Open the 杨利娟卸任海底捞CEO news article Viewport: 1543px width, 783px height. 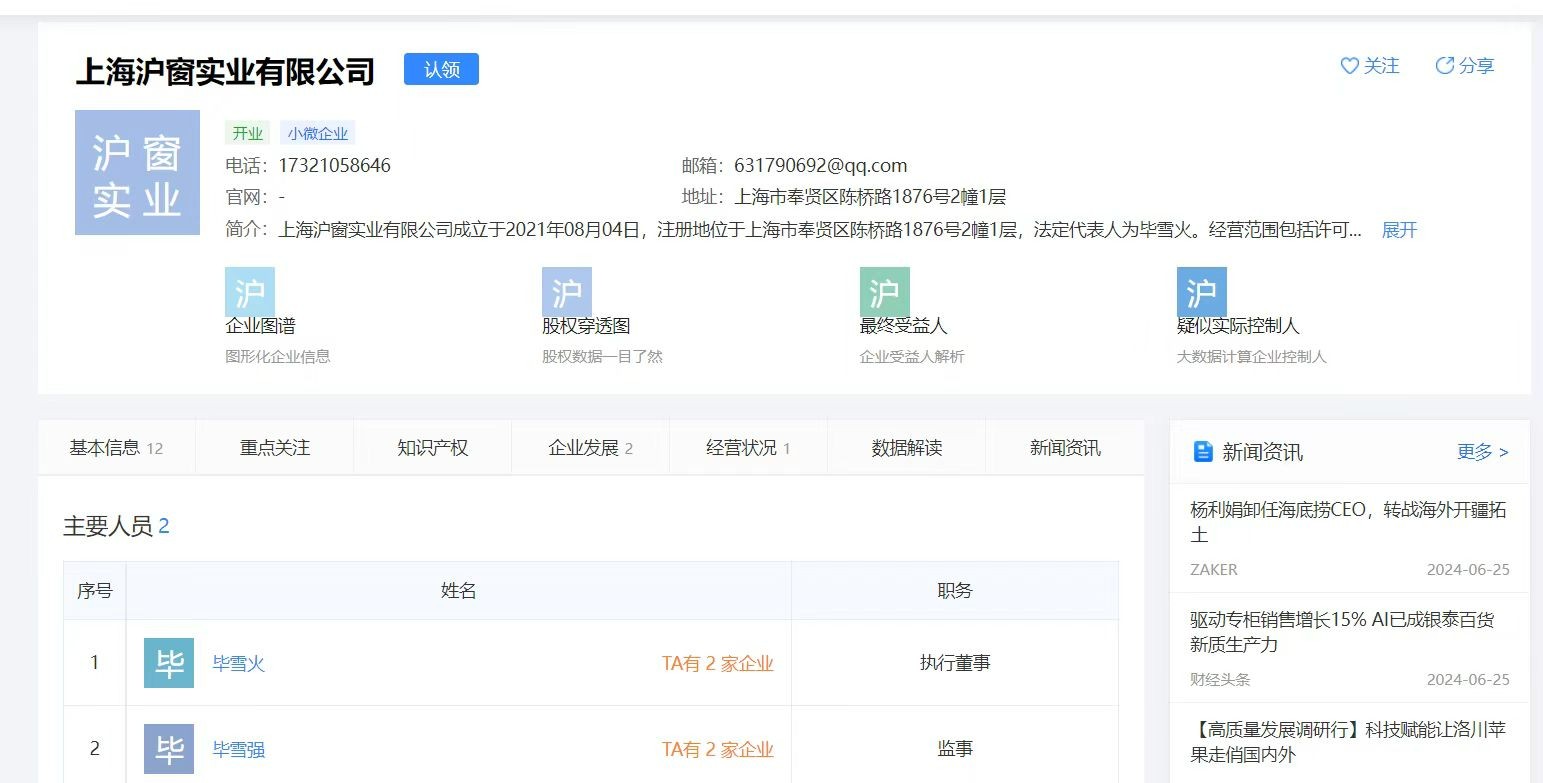pyautogui.click(x=1347, y=522)
